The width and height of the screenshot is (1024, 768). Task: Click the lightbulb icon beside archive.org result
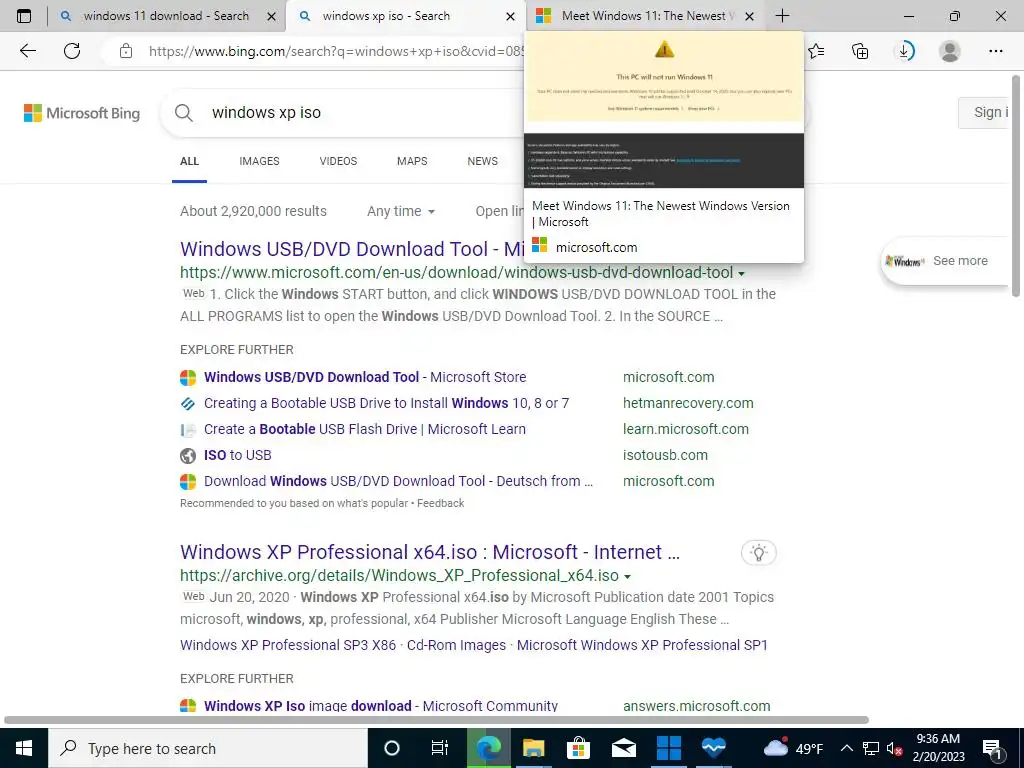coord(758,552)
